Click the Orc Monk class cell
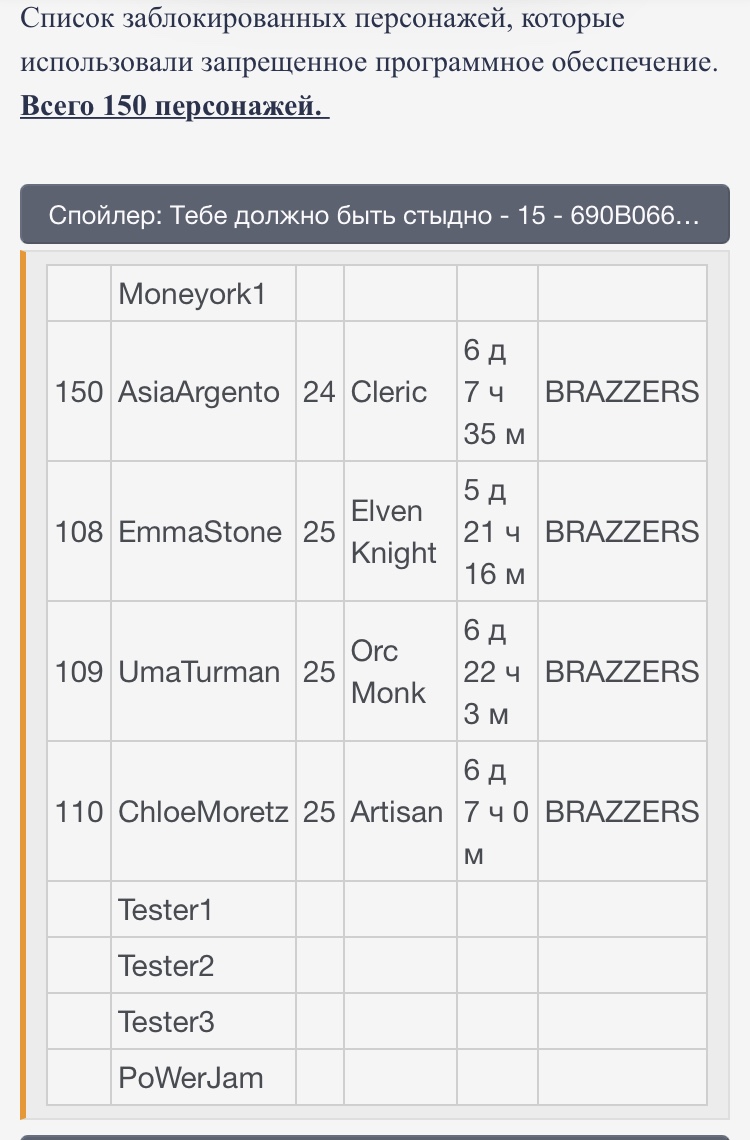This screenshot has height=1140, width=750. (x=400, y=672)
